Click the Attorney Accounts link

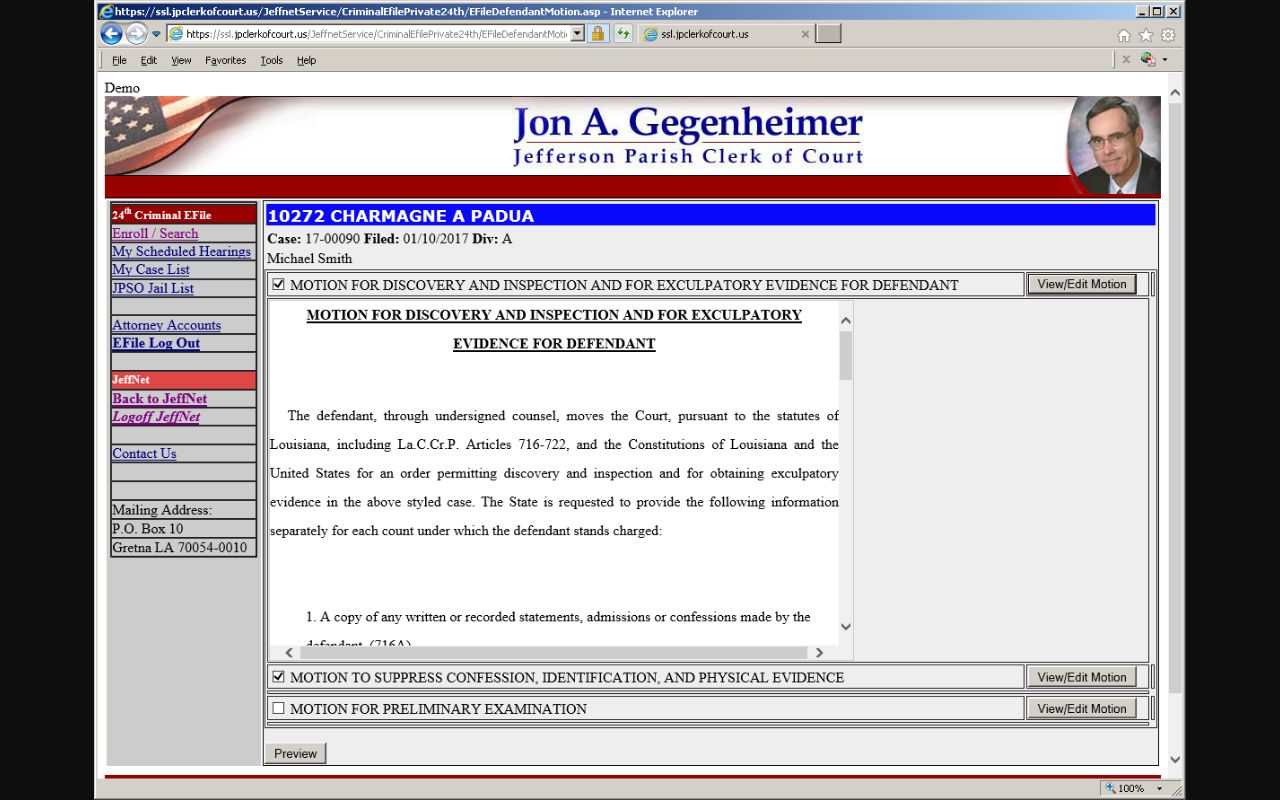coord(166,325)
